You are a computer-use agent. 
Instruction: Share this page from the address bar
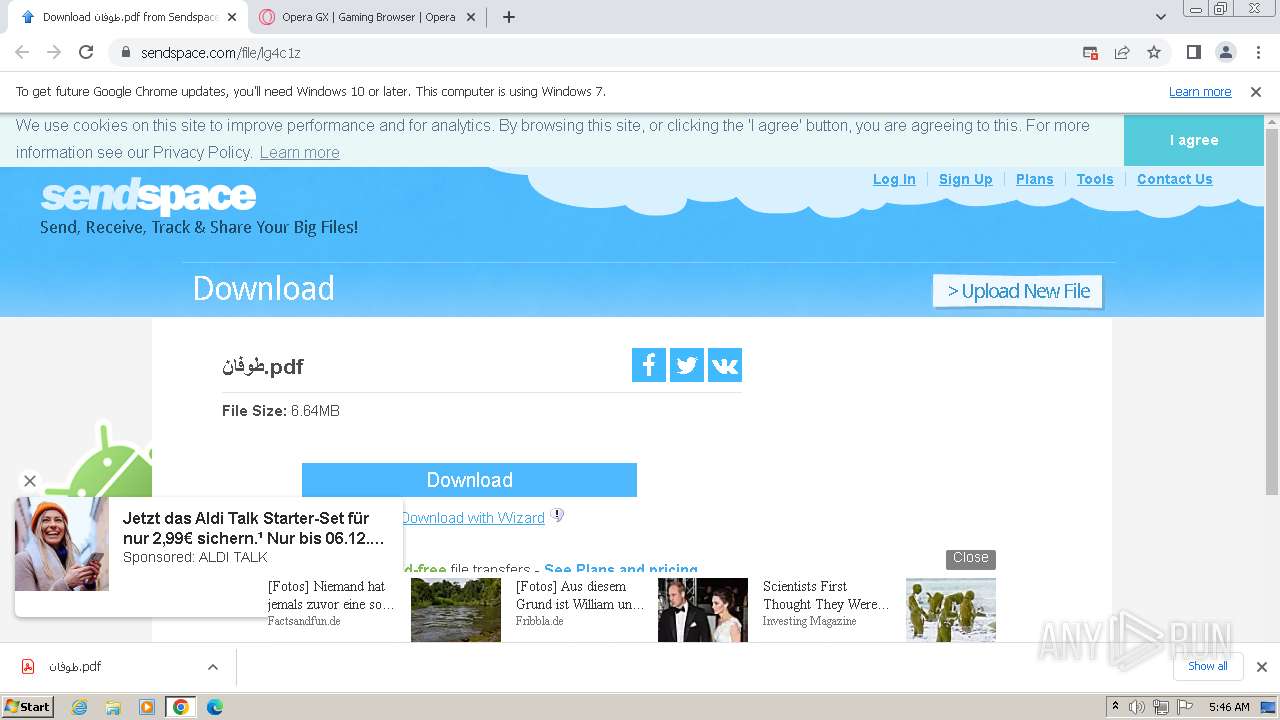pos(1122,52)
